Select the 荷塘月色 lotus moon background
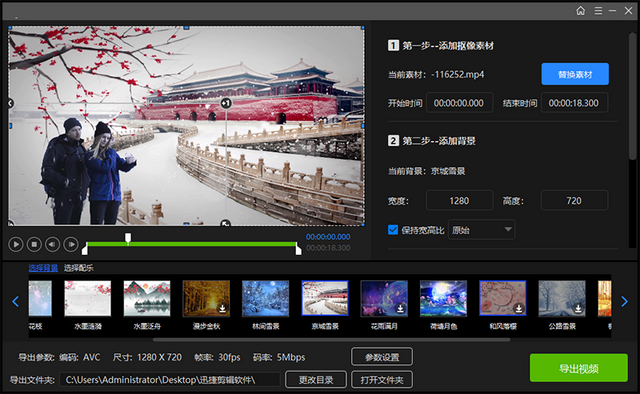This screenshot has height=394, width=640. tap(443, 298)
